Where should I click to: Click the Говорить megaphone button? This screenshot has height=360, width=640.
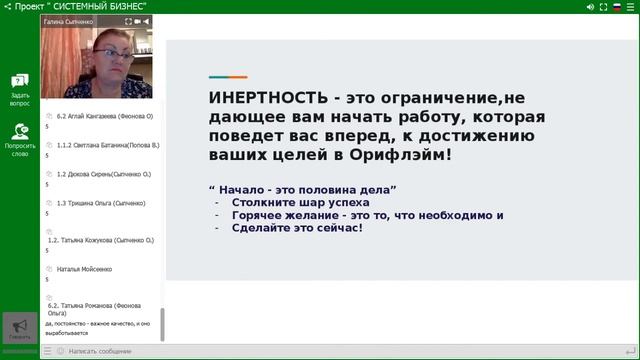point(20,328)
